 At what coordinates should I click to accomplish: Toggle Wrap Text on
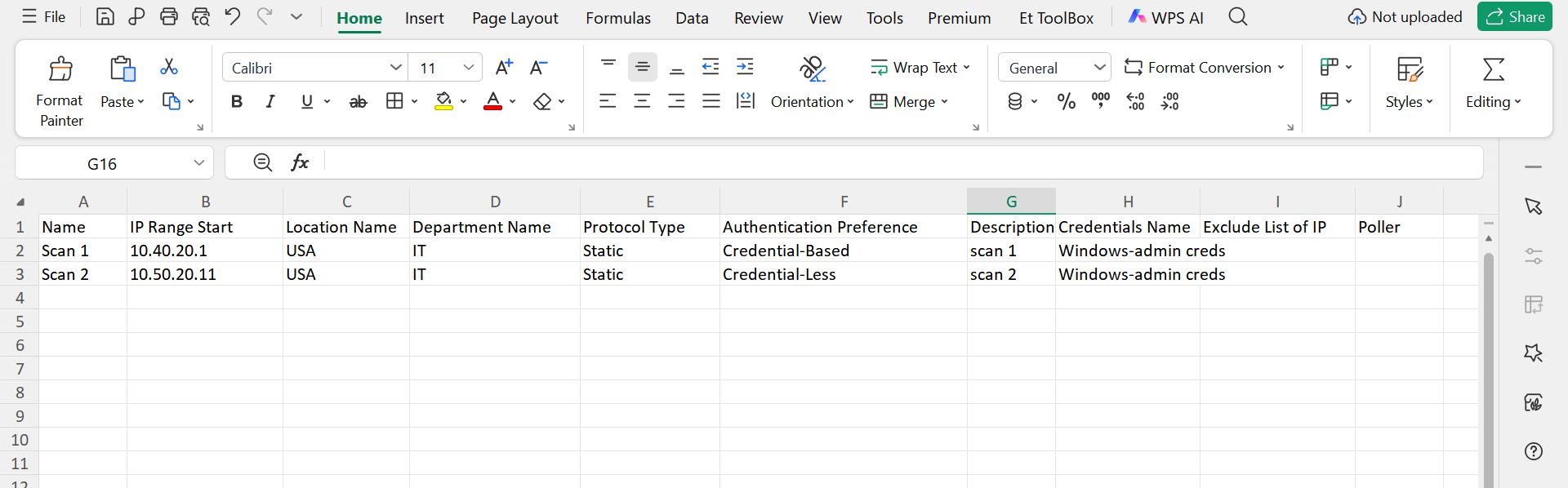coord(920,67)
